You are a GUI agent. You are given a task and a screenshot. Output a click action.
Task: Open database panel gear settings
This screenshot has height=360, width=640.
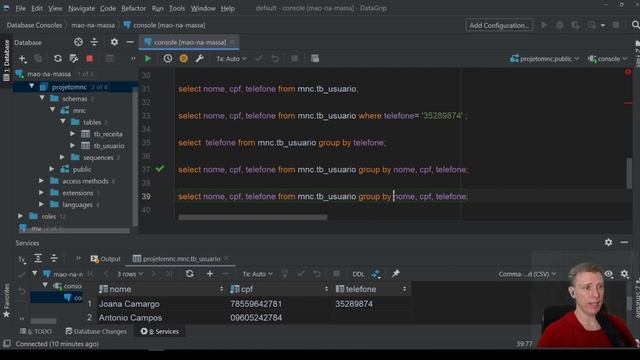point(114,42)
